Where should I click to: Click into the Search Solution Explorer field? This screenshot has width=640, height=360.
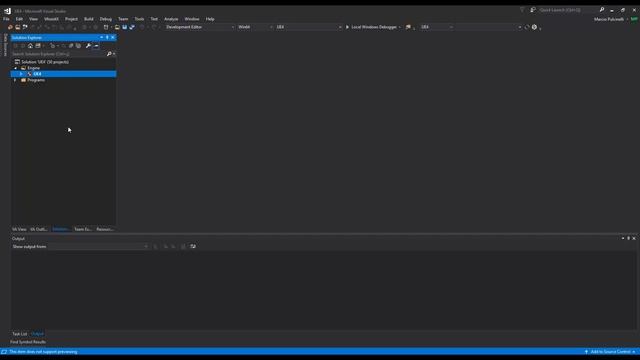[58, 54]
